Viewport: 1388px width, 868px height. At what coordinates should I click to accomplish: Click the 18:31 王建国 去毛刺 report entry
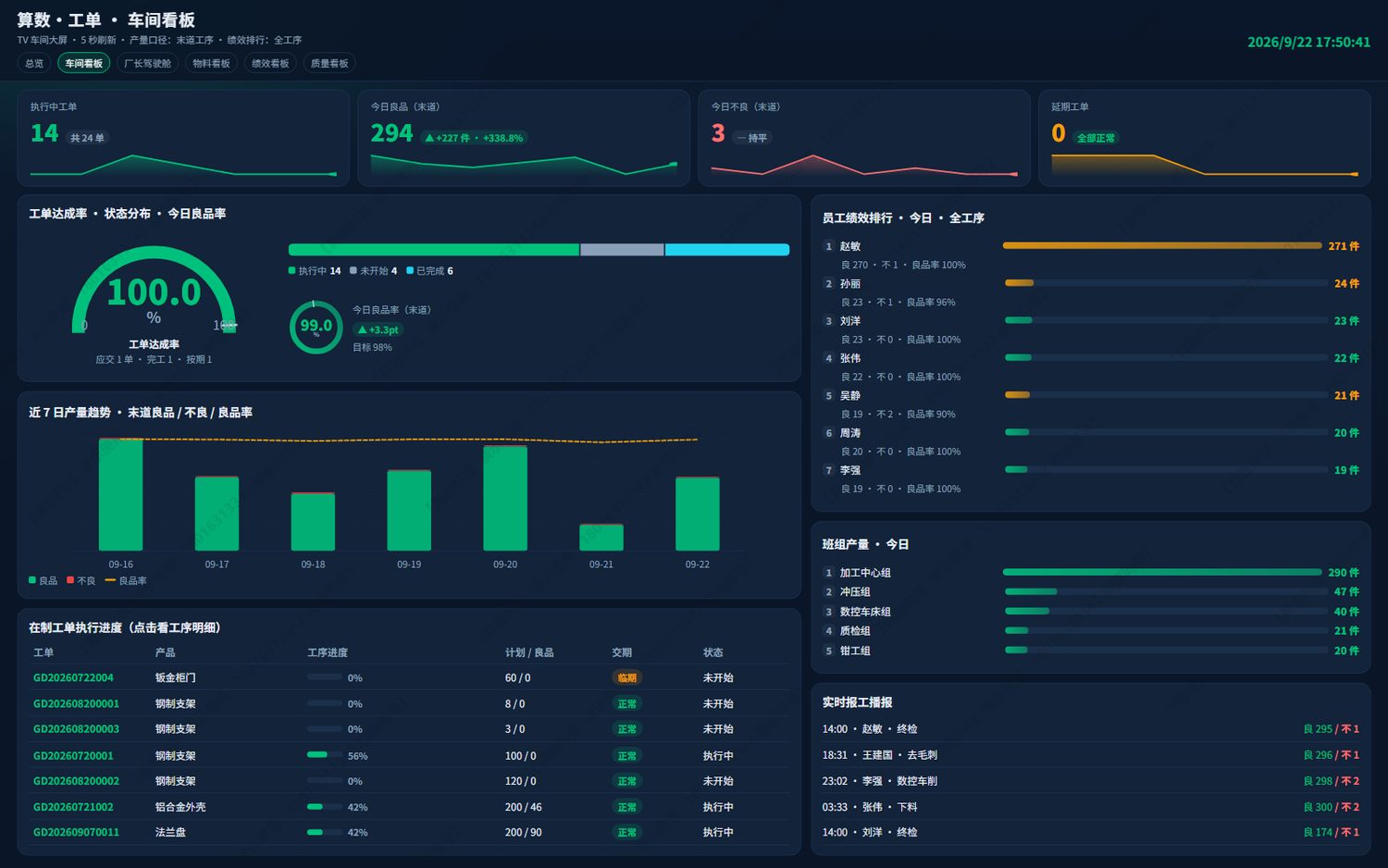tap(1091, 755)
